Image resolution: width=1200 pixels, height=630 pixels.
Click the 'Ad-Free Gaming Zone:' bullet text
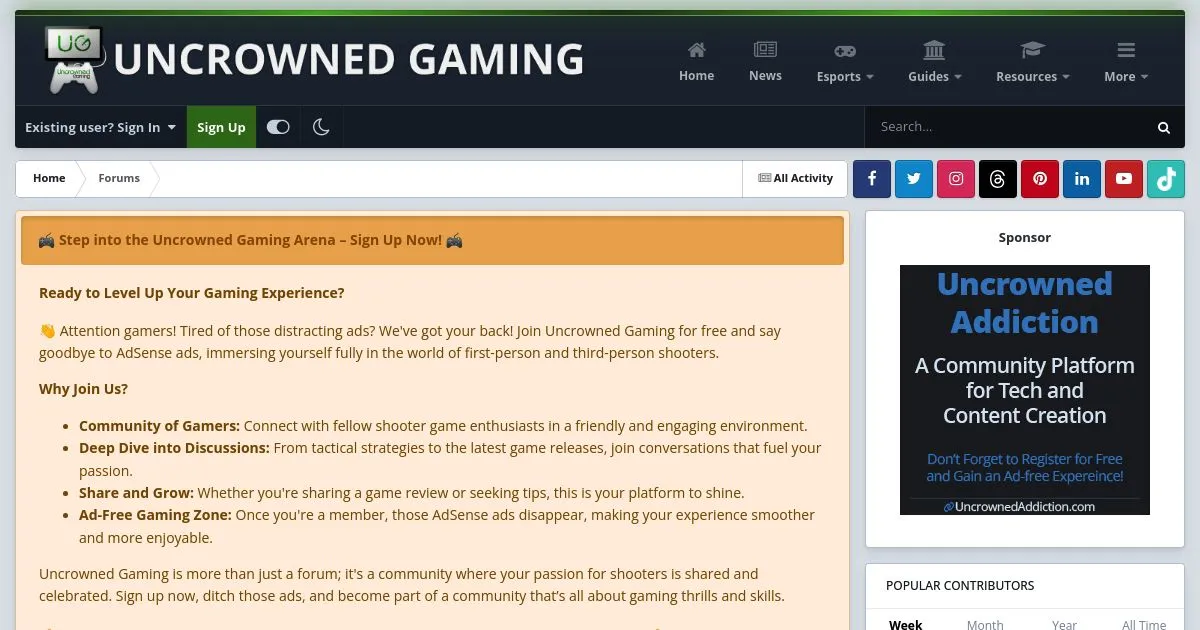point(155,515)
